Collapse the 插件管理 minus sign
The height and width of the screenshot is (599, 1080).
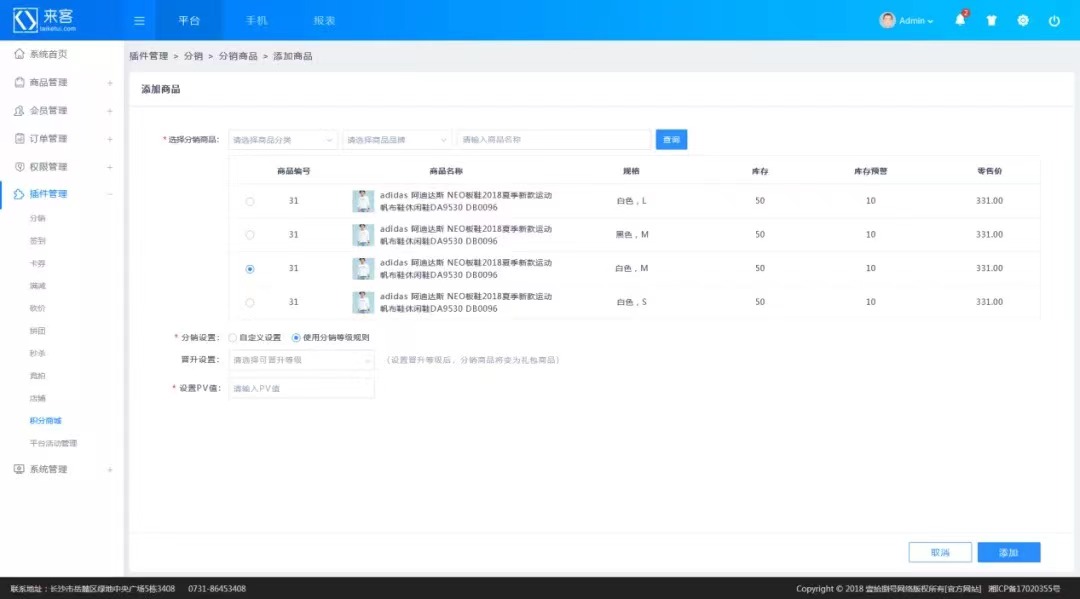110,194
